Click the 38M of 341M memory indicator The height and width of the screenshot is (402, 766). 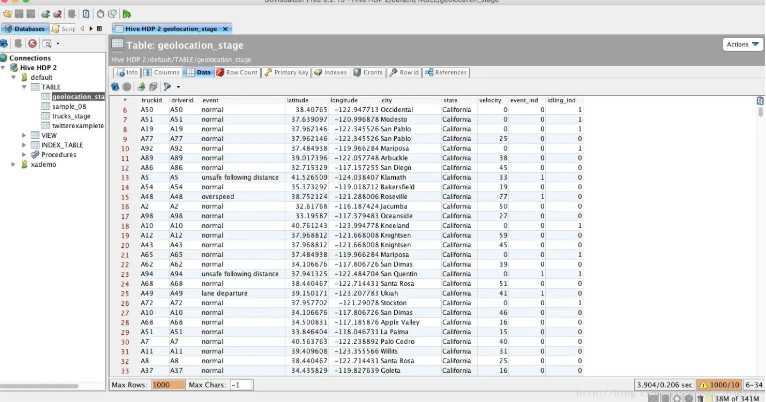coord(736,398)
